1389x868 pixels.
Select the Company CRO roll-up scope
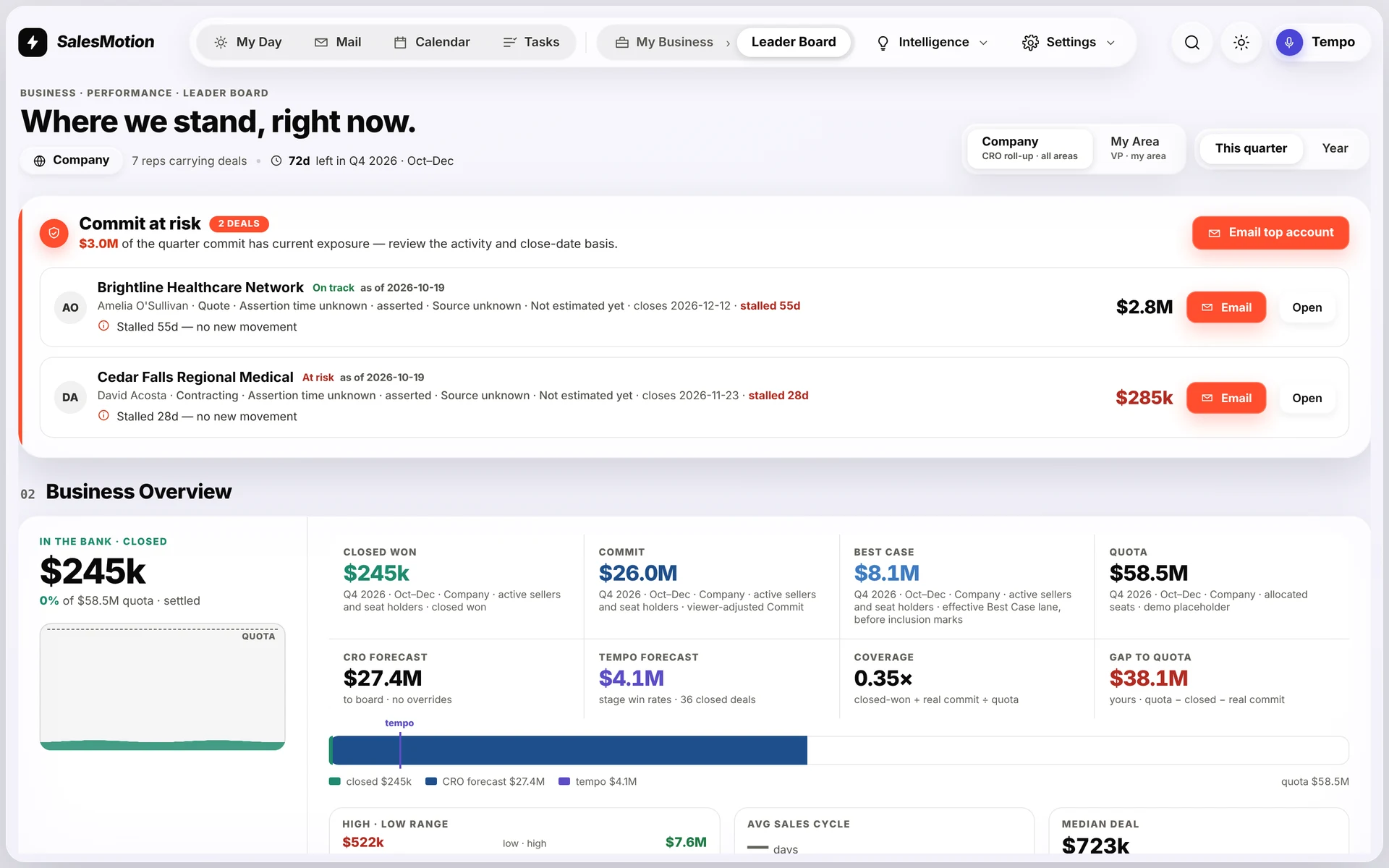tap(1029, 148)
